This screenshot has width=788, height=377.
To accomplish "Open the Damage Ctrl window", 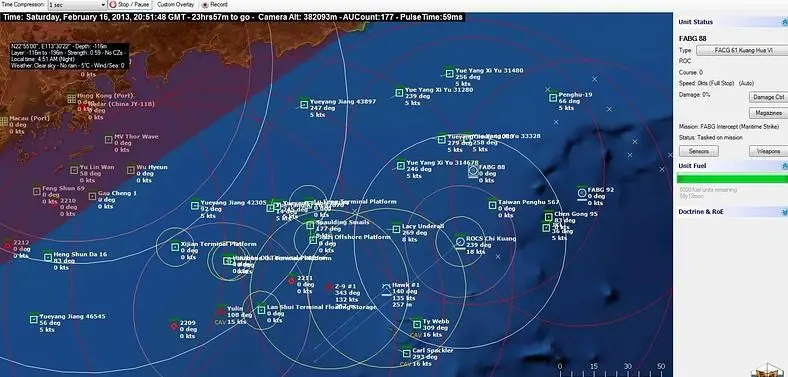I will point(768,97).
